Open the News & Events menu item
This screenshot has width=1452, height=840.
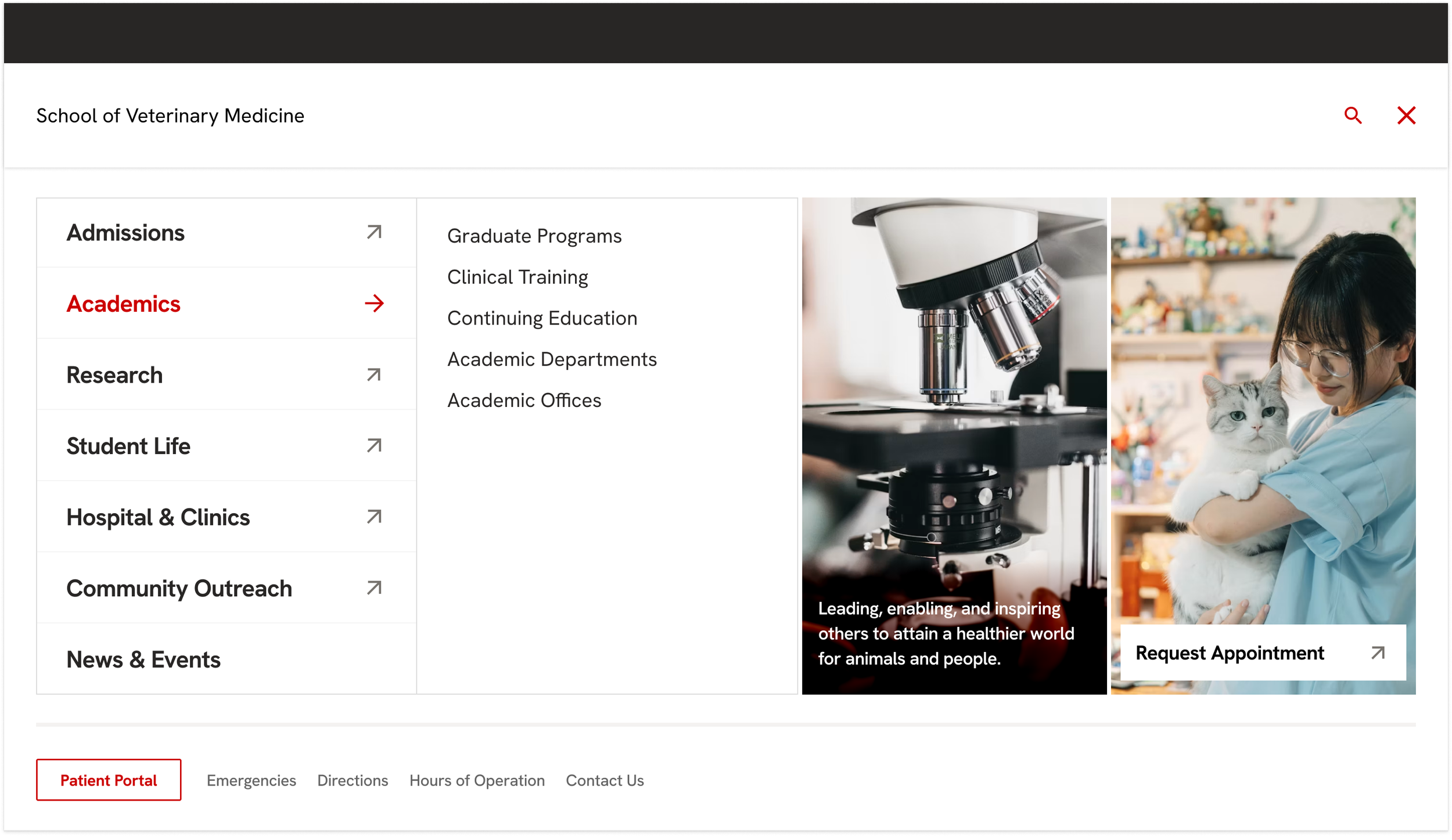tap(227, 659)
